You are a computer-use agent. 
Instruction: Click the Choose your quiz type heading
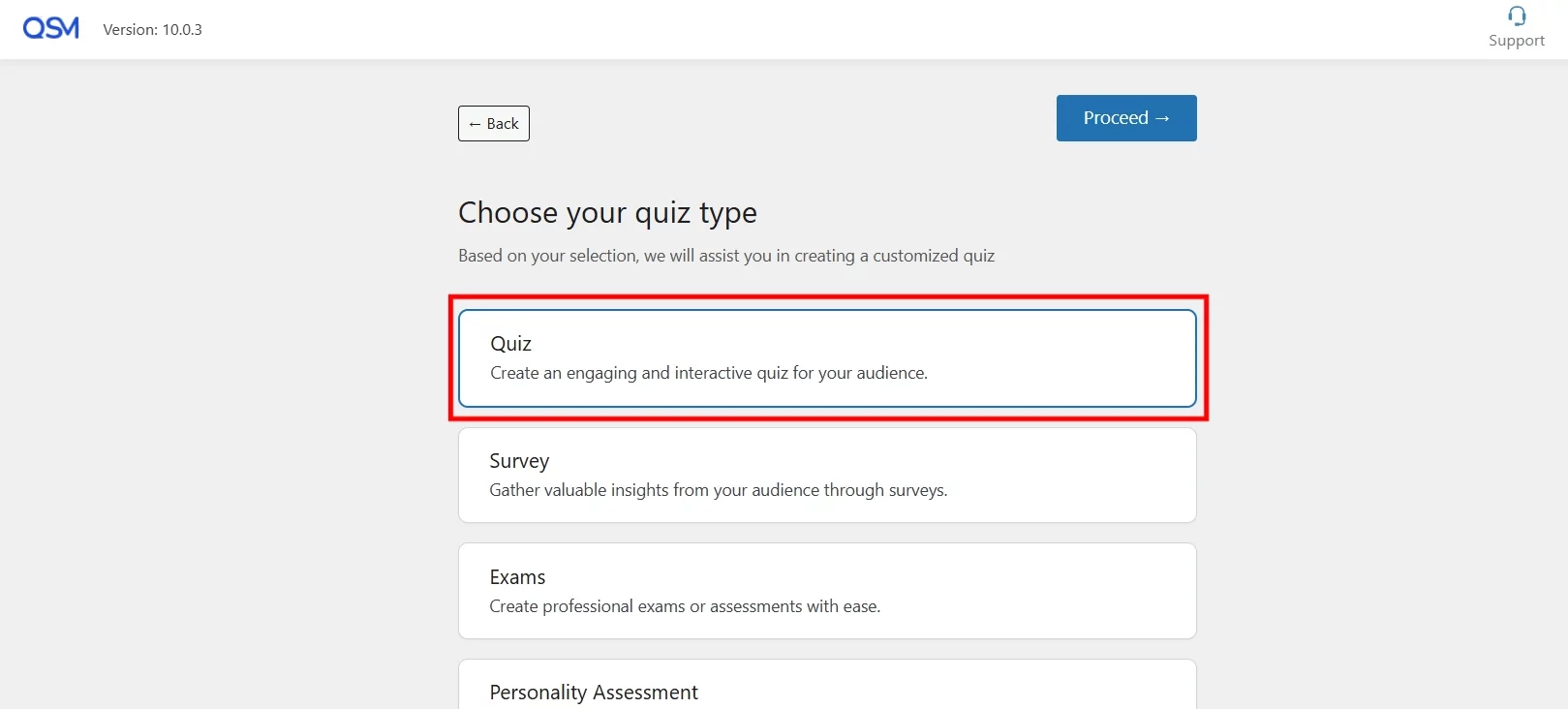(x=607, y=212)
